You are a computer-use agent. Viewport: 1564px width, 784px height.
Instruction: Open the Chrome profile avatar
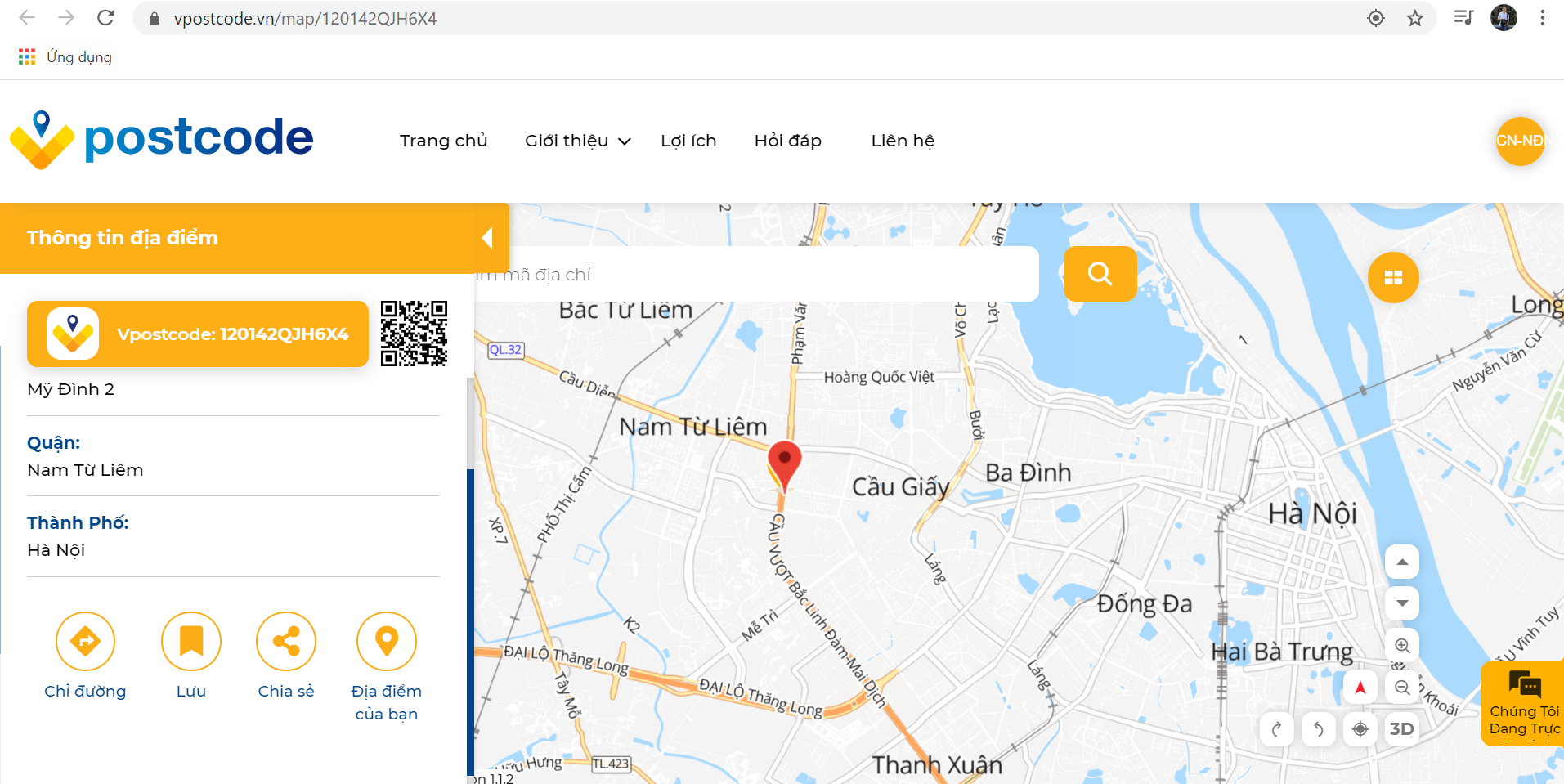coord(1504,18)
